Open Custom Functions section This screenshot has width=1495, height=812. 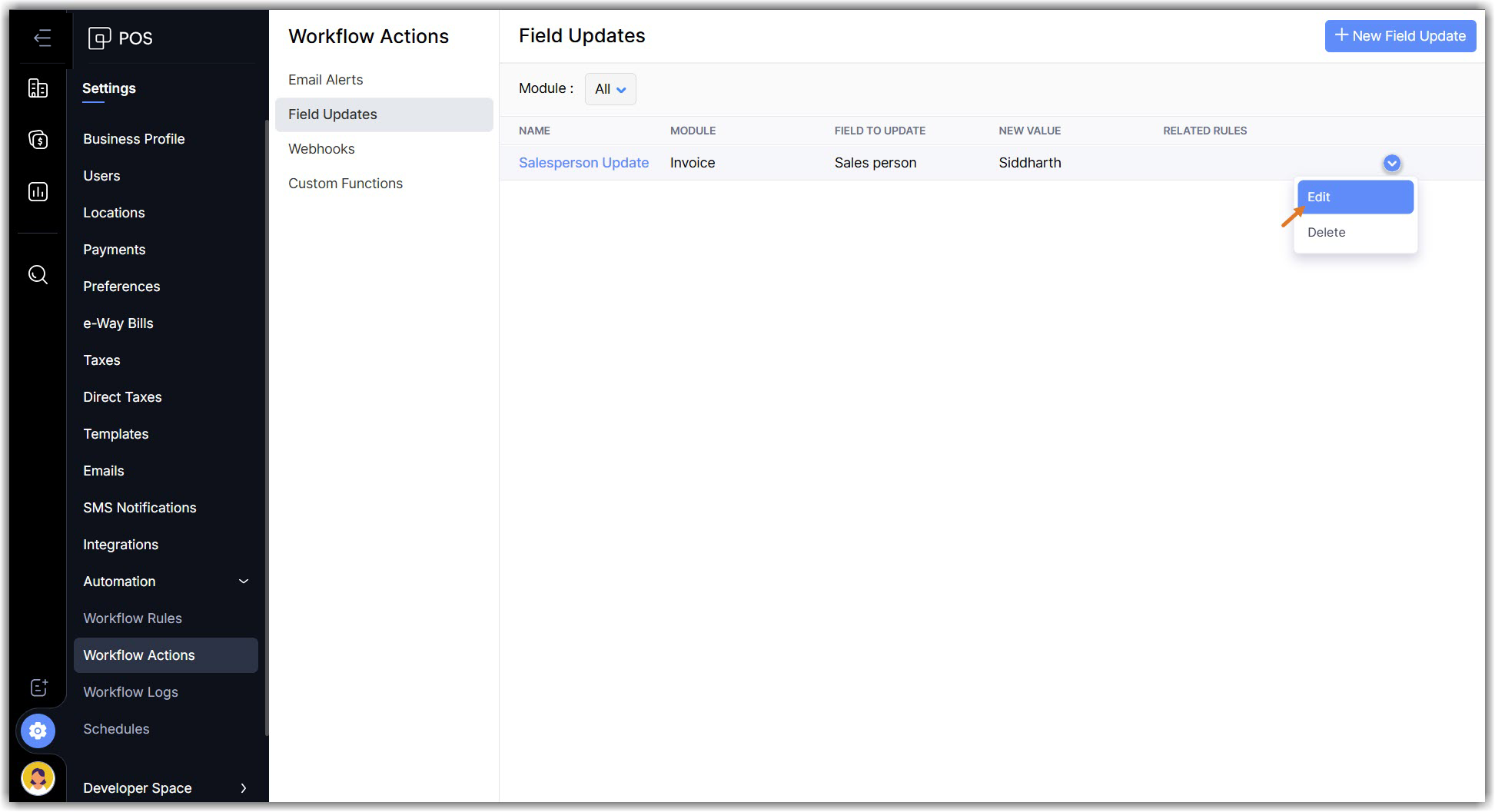coord(345,184)
